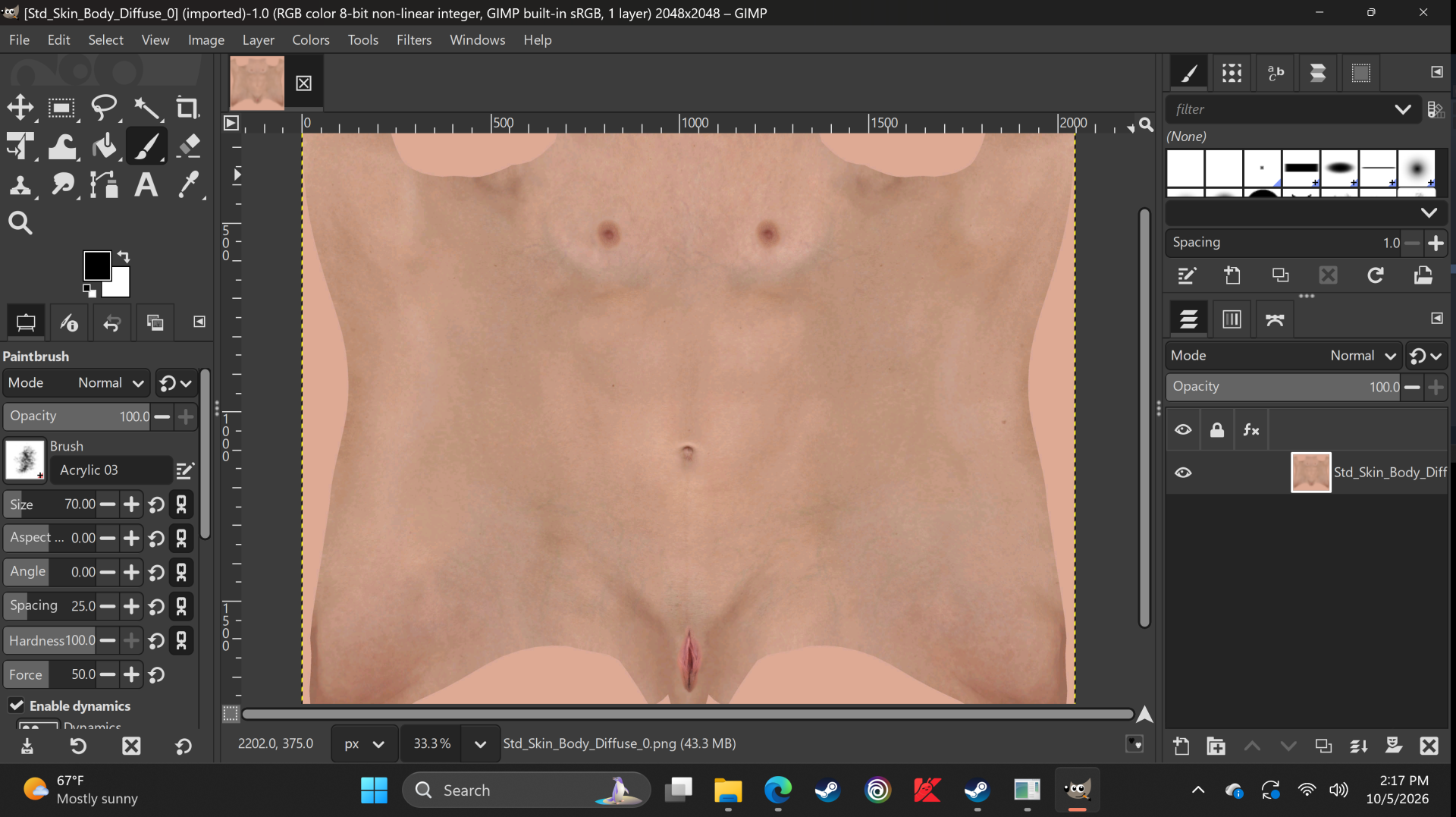Toggle the layer lock column header
The height and width of the screenshot is (817, 1456).
click(1217, 430)
